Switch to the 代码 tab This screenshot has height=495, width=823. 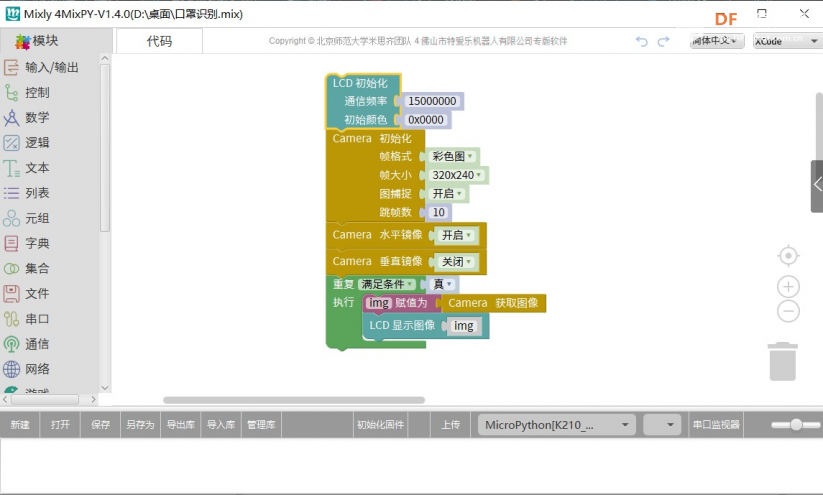[159, 41]
